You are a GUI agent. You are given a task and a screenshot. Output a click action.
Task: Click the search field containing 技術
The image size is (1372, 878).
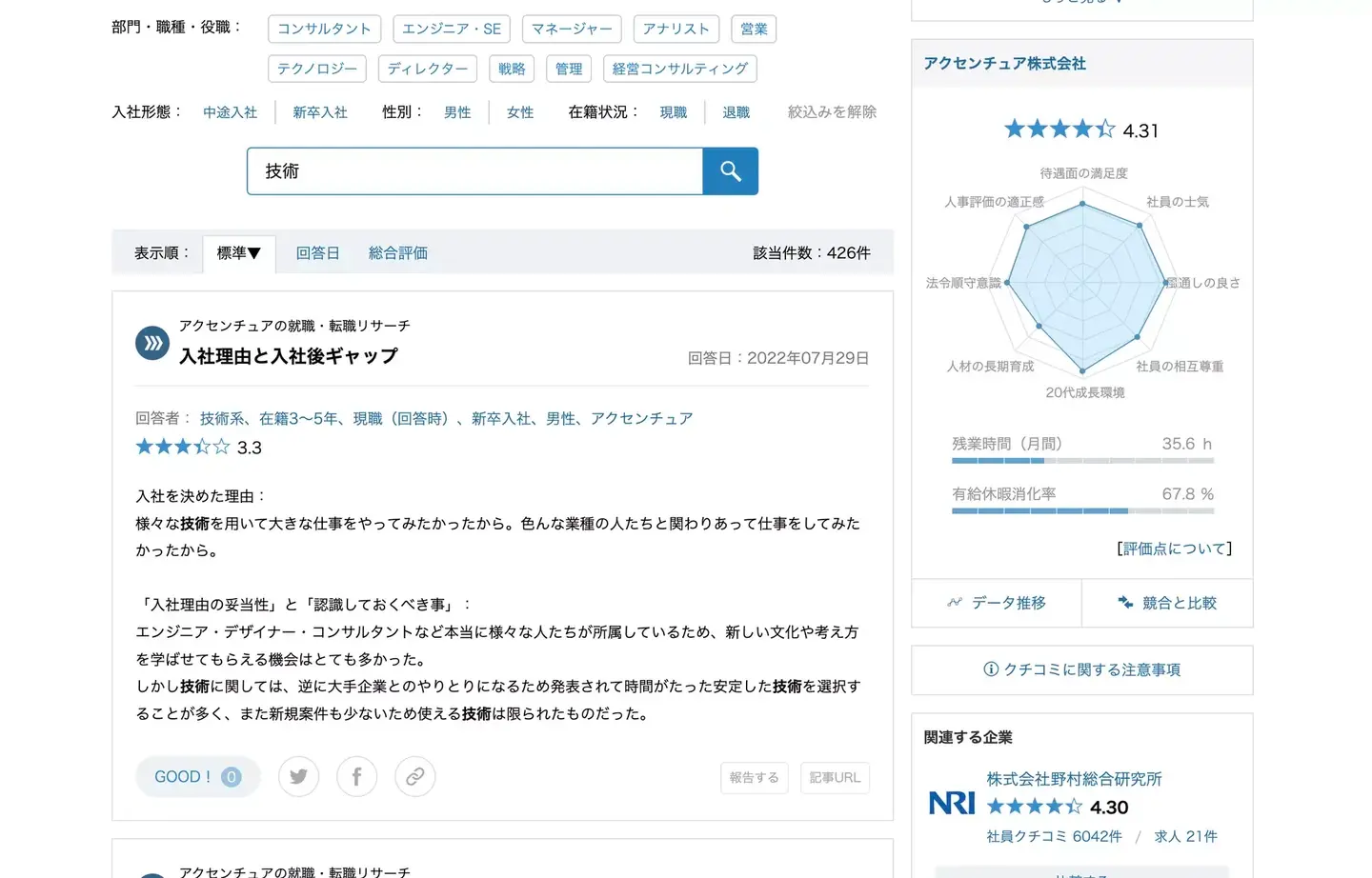click(474, 171)
